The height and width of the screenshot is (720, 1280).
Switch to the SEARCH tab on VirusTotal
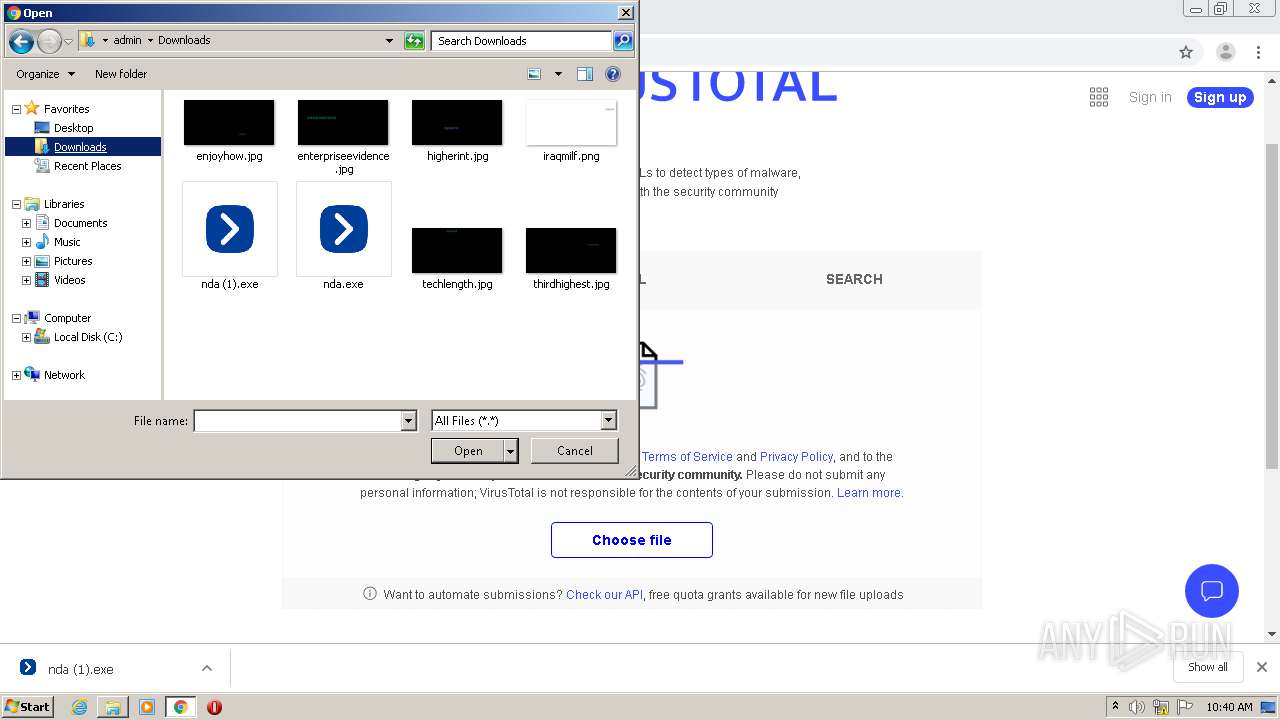pyautogui.click(x=854, y=279)
